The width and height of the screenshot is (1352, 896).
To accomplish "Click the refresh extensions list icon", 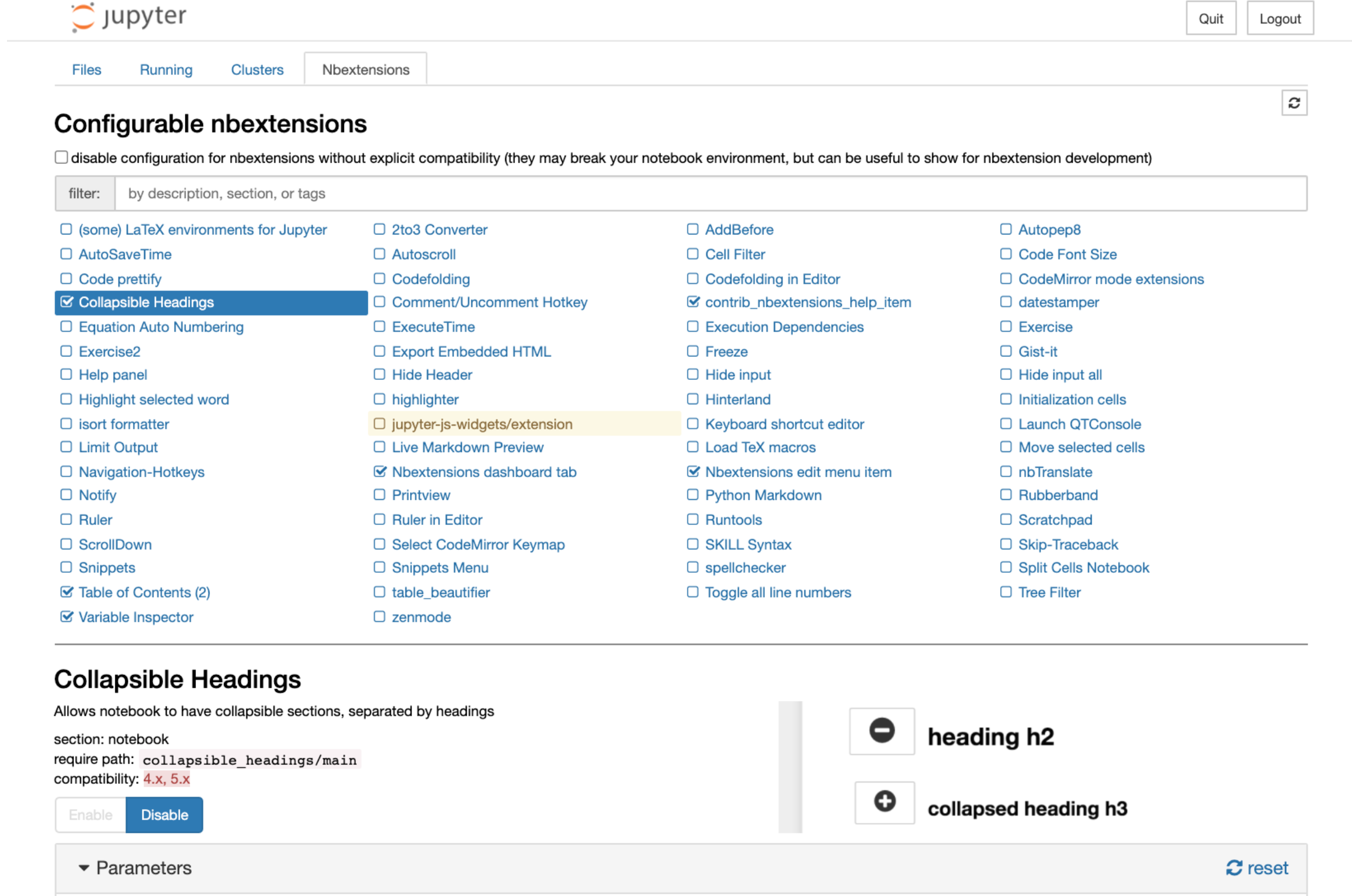I will (1294, 103).
